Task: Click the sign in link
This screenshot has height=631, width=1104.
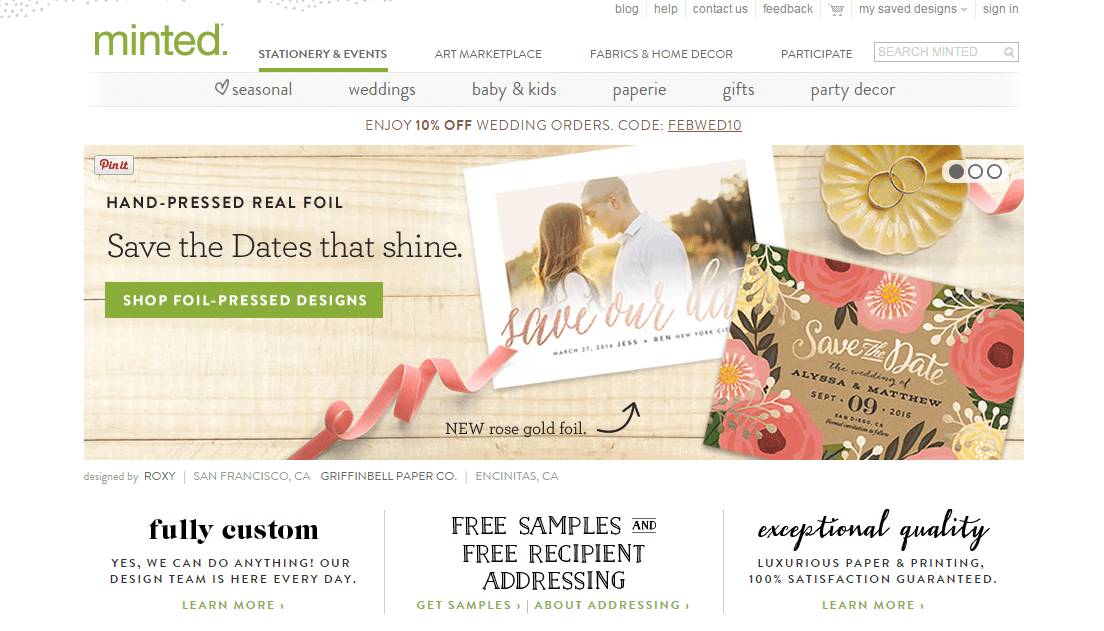Action: 1000,9
